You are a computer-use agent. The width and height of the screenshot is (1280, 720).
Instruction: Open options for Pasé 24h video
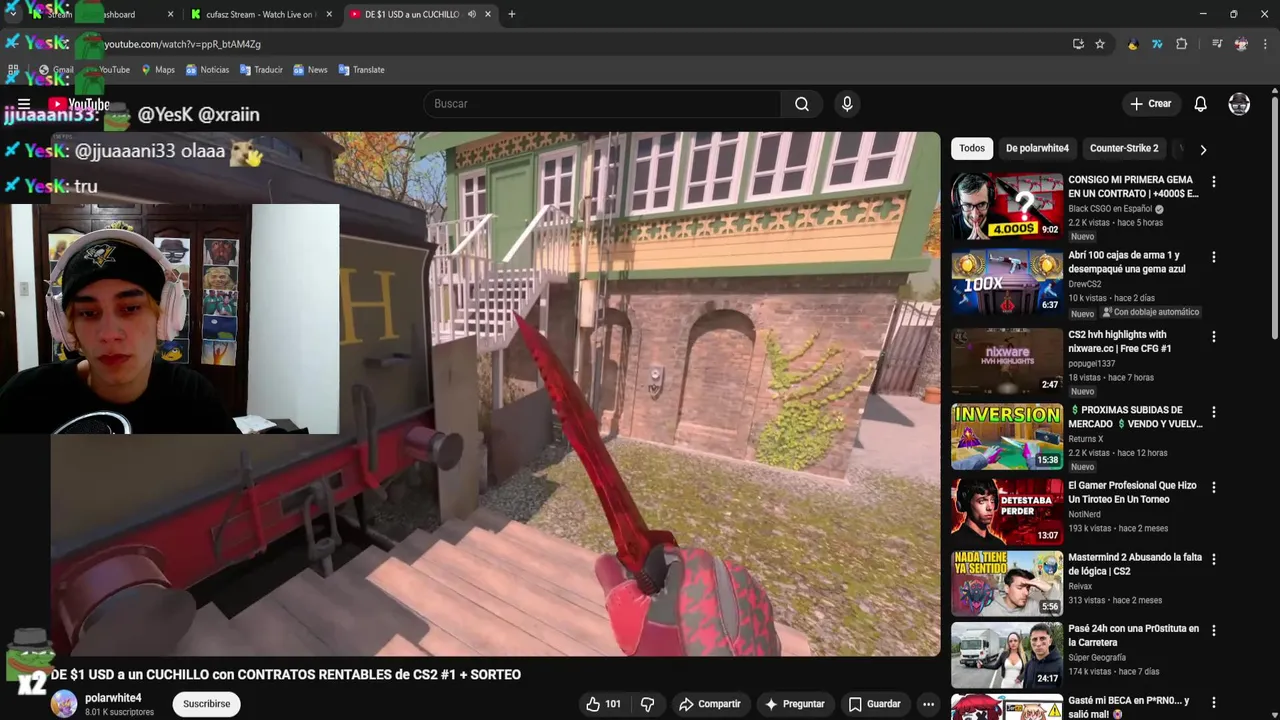pyautogui.click(x=1213, y=631)
